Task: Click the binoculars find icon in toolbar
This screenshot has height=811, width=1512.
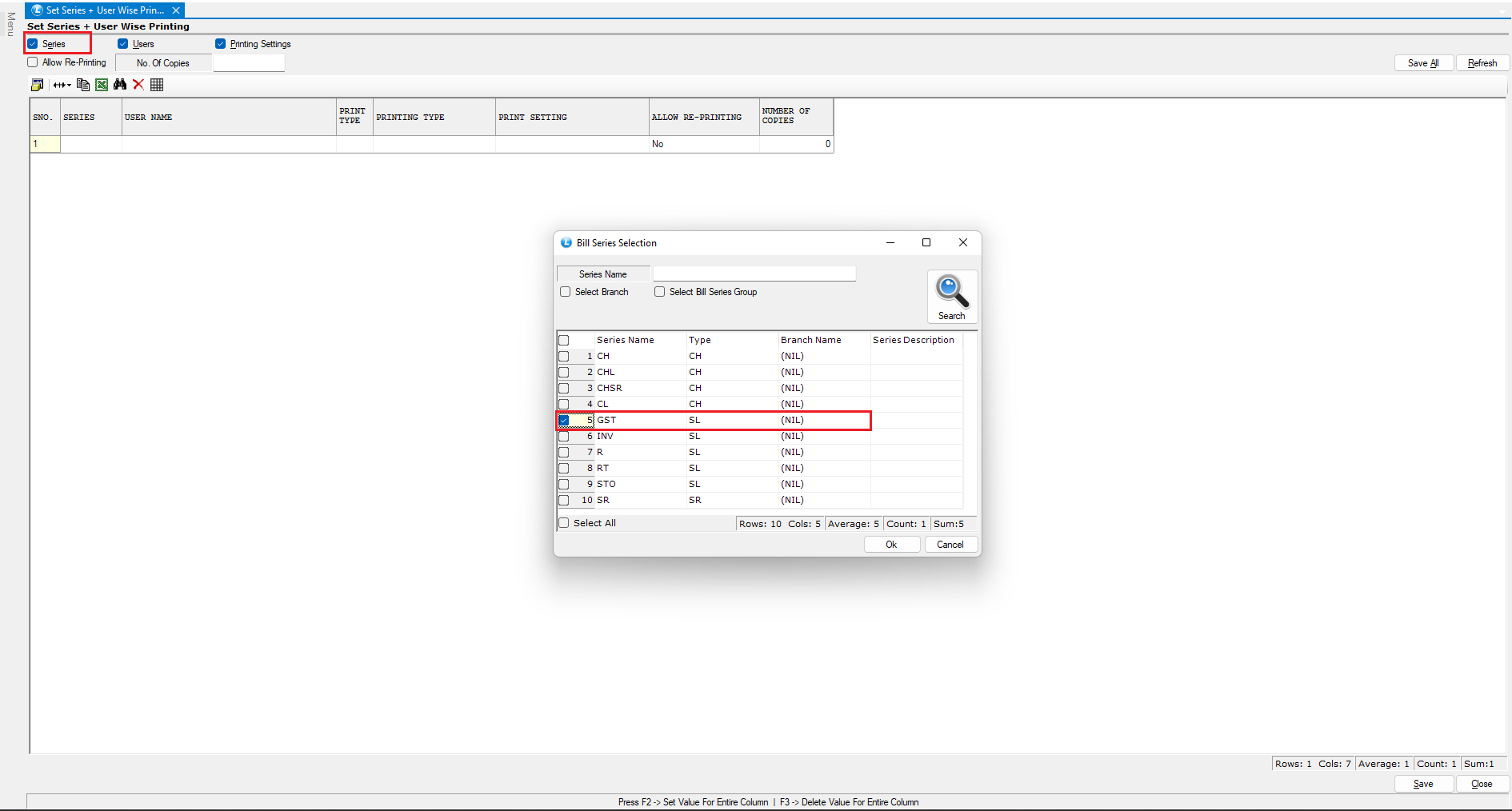Action: click(120, 85)
